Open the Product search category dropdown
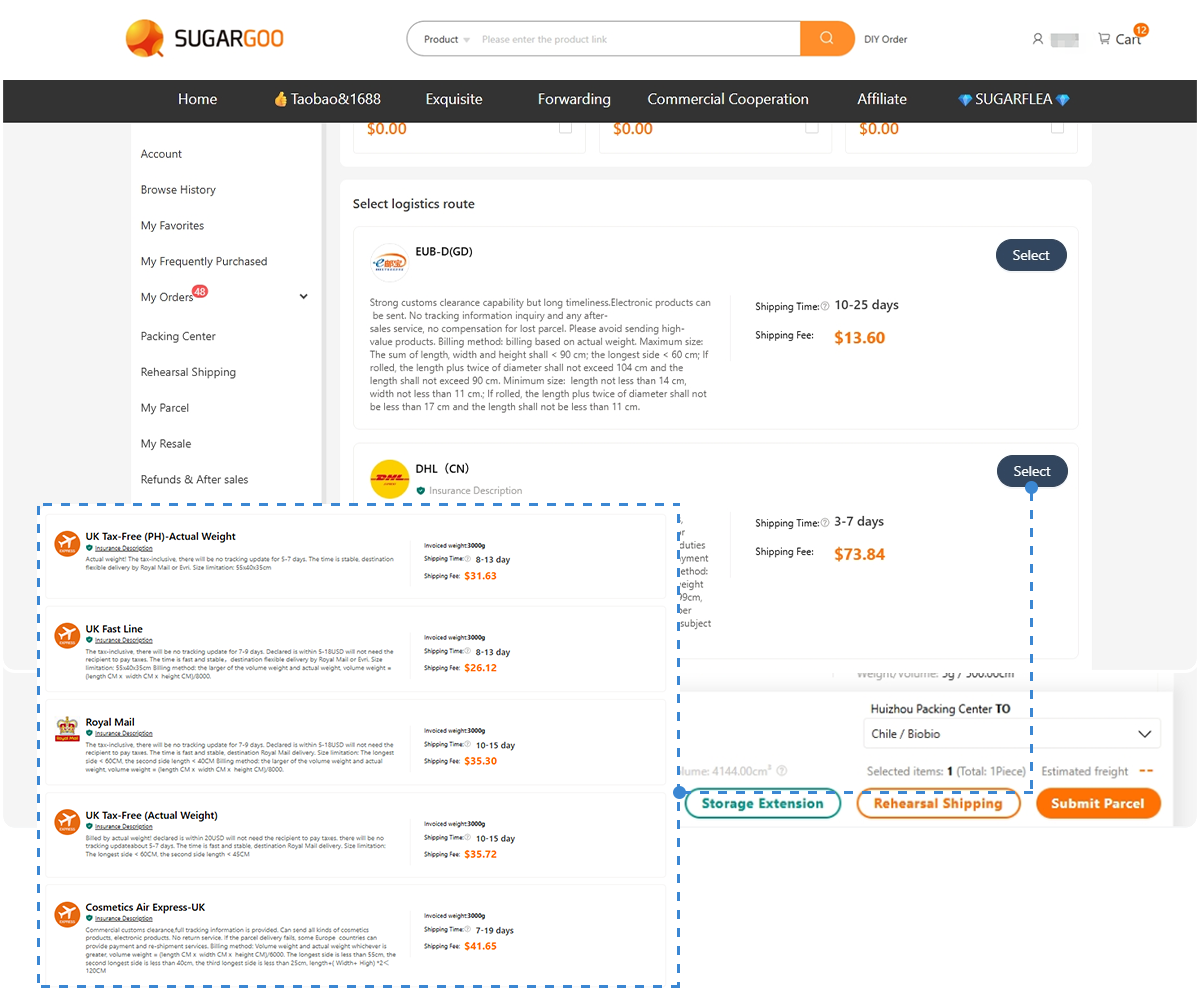This screenshot has height=1000, width=1200. pos(444,38)
